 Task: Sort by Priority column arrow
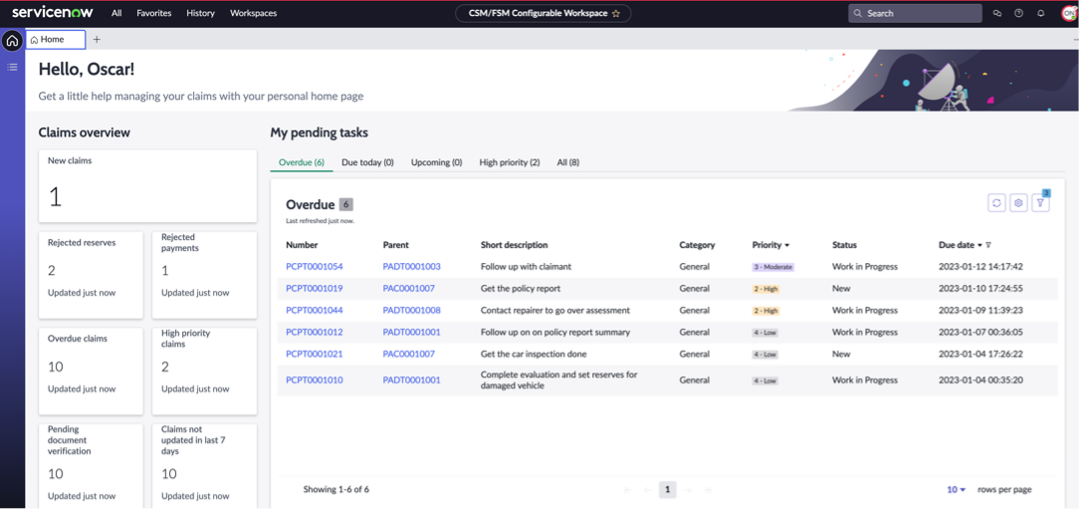pyautogui.click(x=787, y=245)
